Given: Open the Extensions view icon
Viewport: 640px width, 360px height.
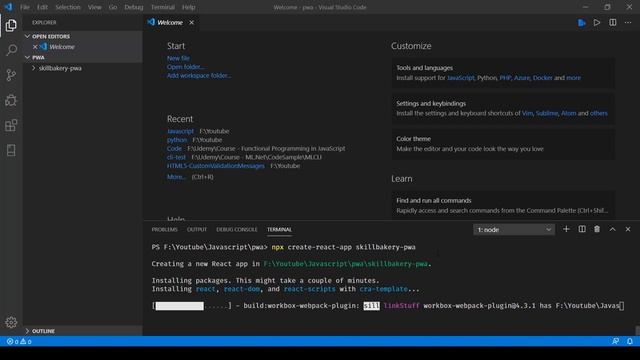Looking at the screenshot, I should pyautogui.click(x=11, y=125).
